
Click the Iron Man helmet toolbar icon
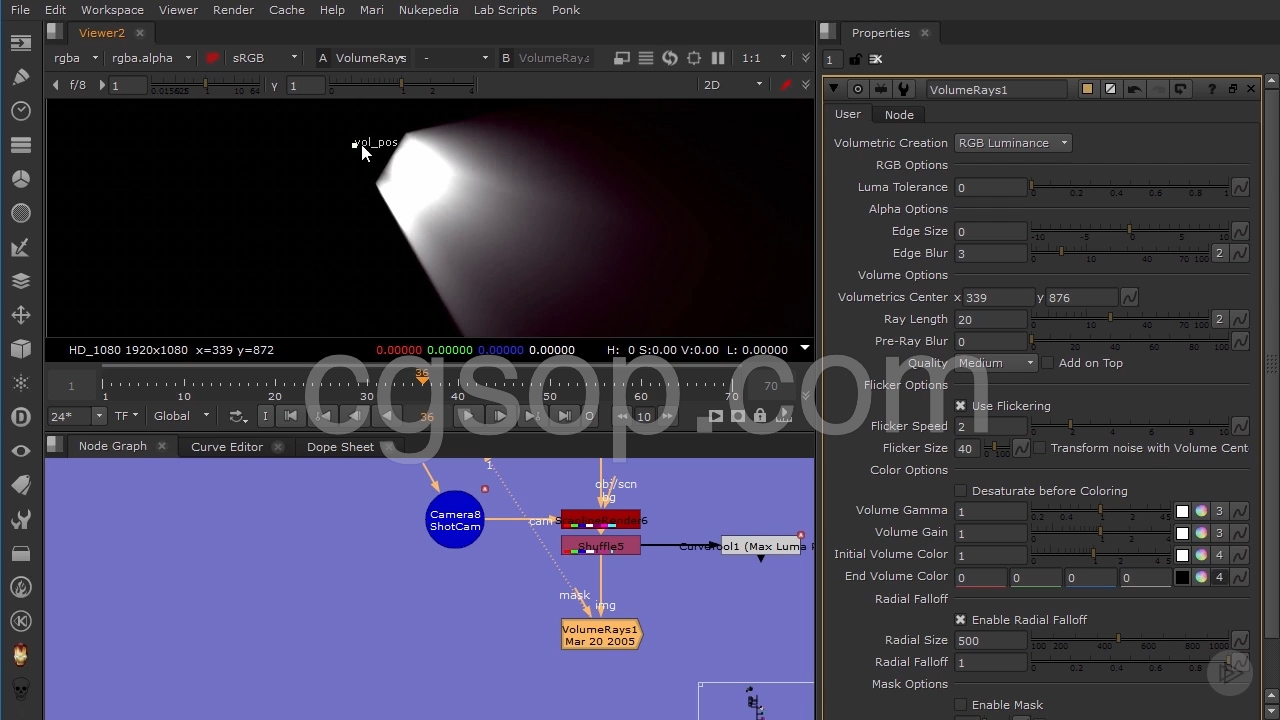[x=21, y=655]
